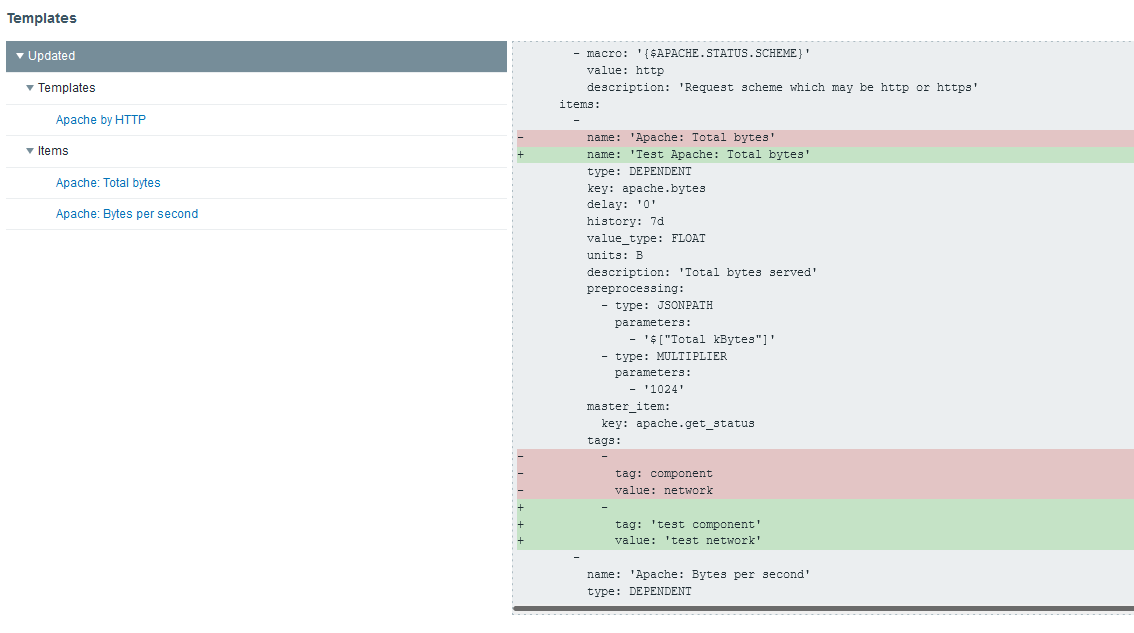Click the line name: 'Apache: Bytes per second'
The height and width of the screenshot is (633, 1134).
coord(699,574)
